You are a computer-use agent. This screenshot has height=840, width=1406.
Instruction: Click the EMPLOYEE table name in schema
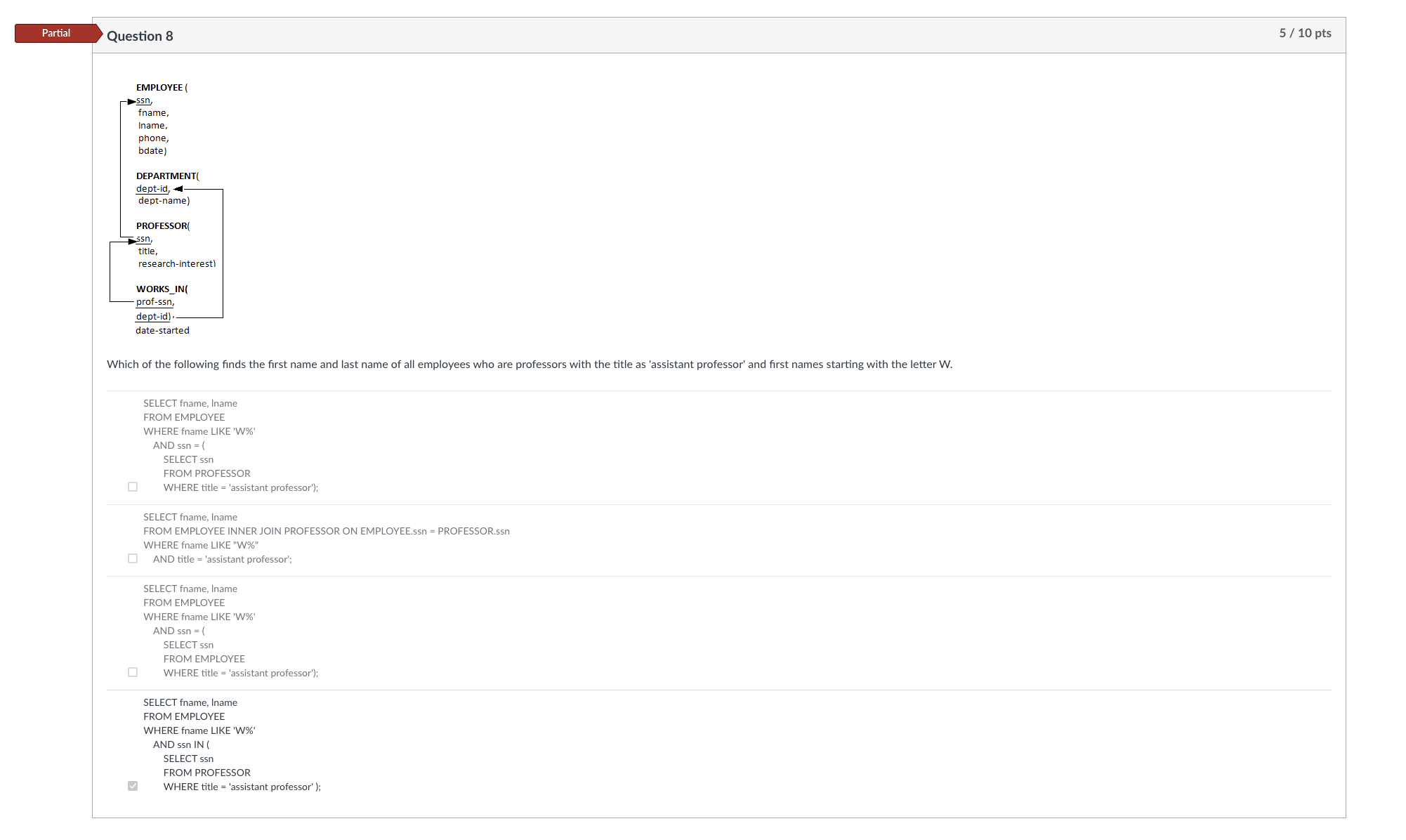(159, 88)
